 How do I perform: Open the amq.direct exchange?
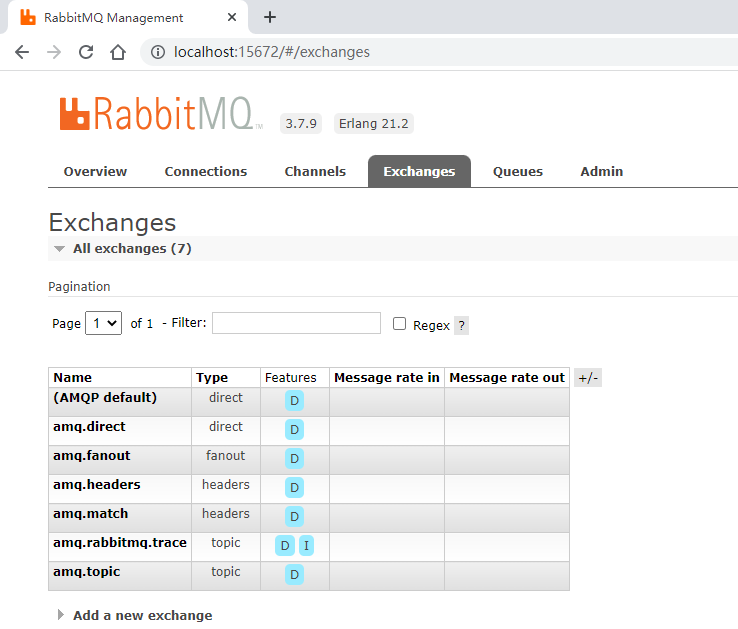[x=89, y=427]
